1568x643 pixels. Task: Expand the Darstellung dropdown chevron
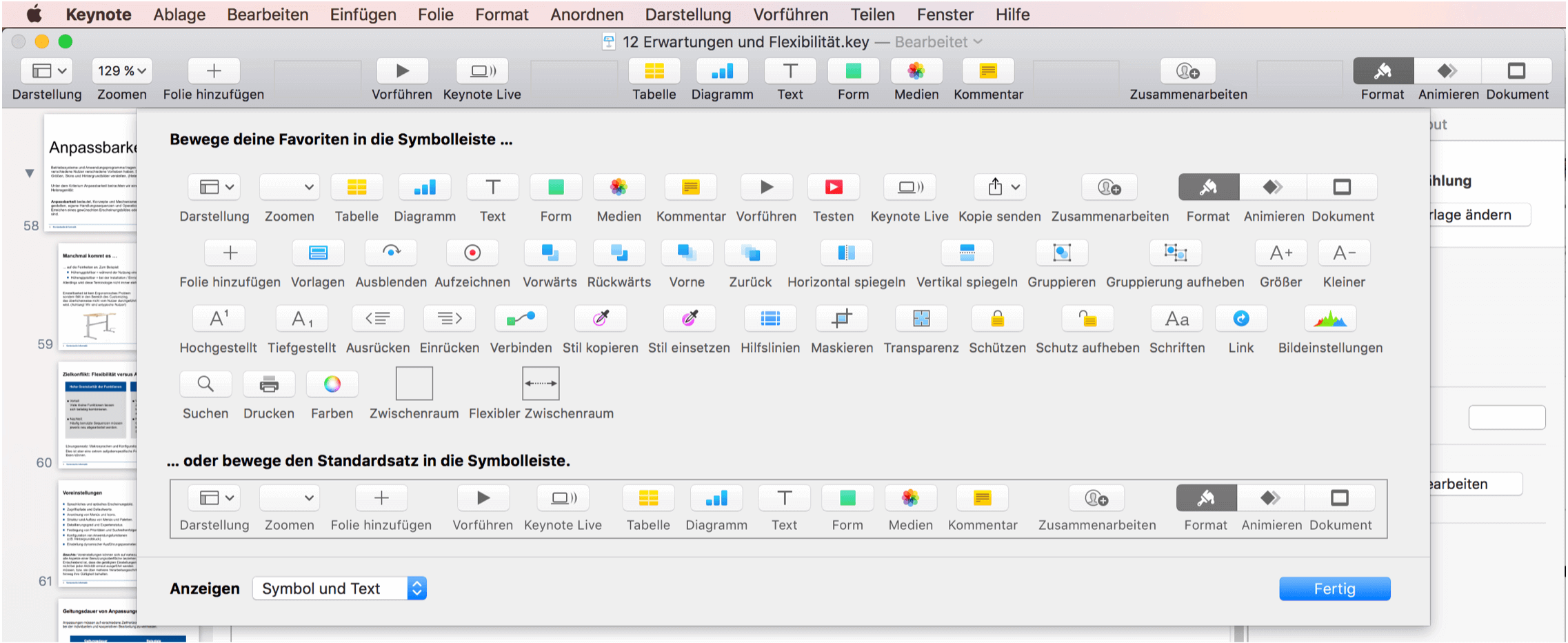[228, 186]
